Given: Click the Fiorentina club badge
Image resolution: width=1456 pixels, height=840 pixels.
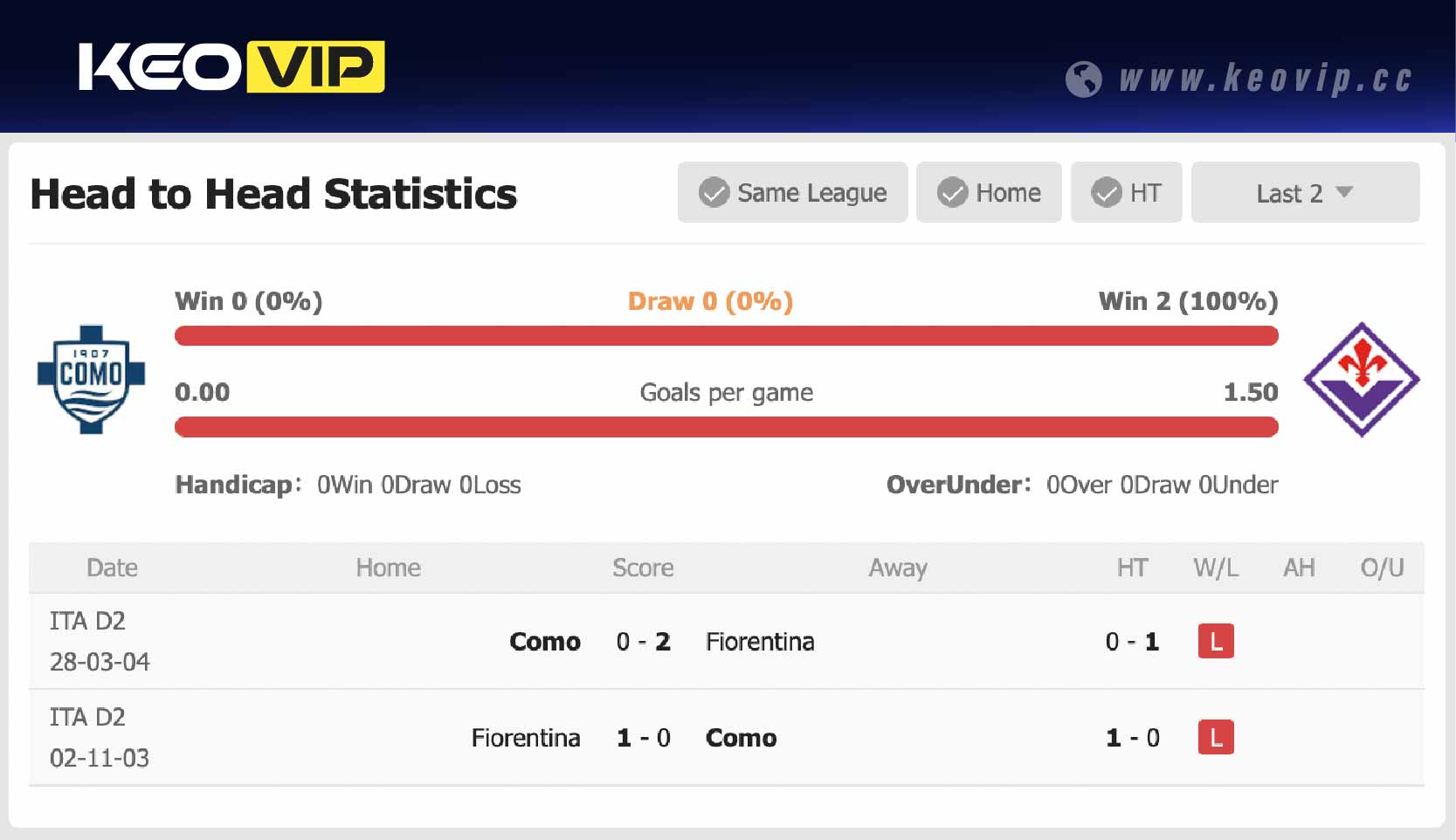Looking at the screenshot, I should click(1363, 380).
